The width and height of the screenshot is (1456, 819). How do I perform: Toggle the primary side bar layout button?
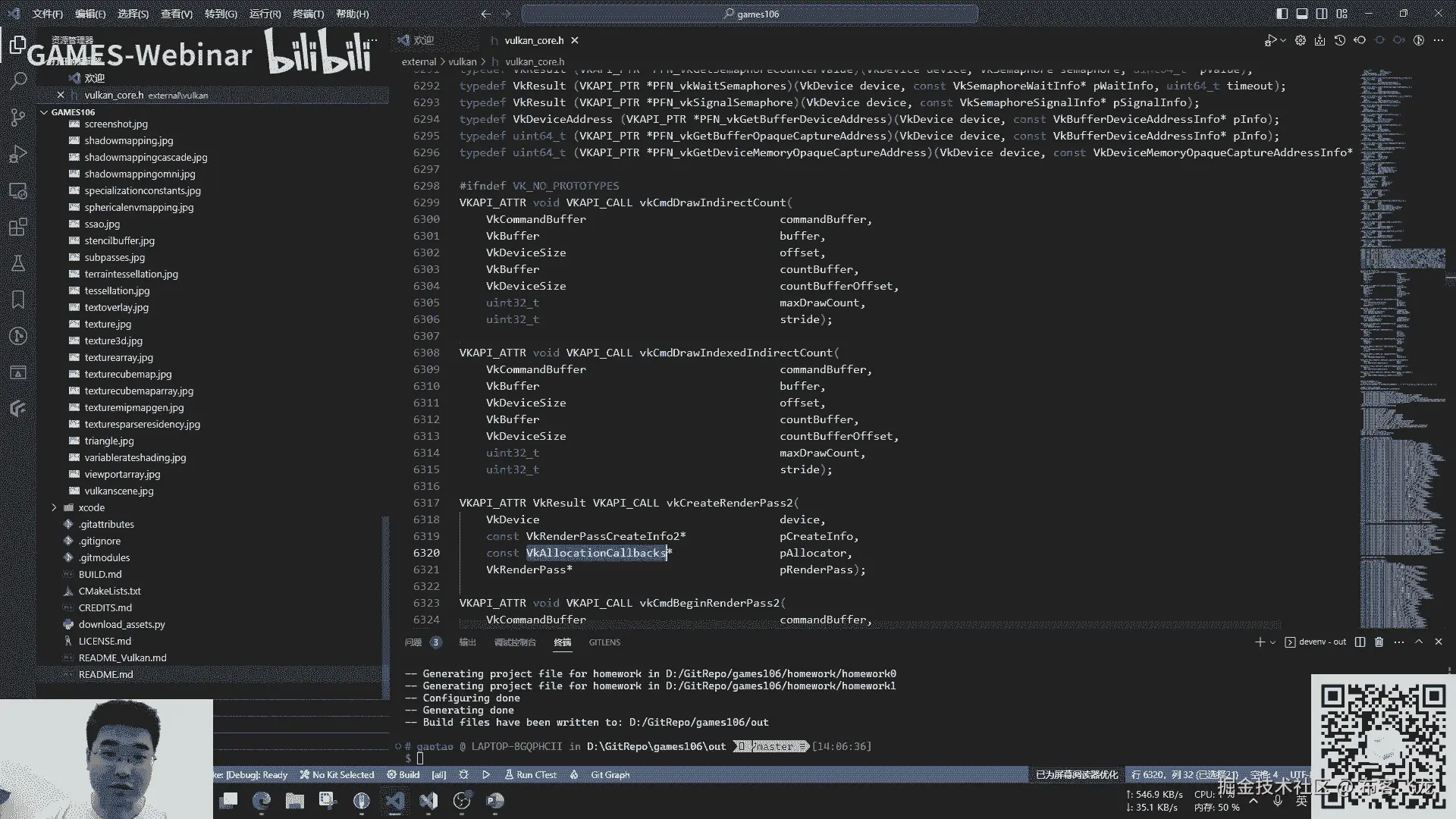pyautogui.click(x=1282, y=14)
